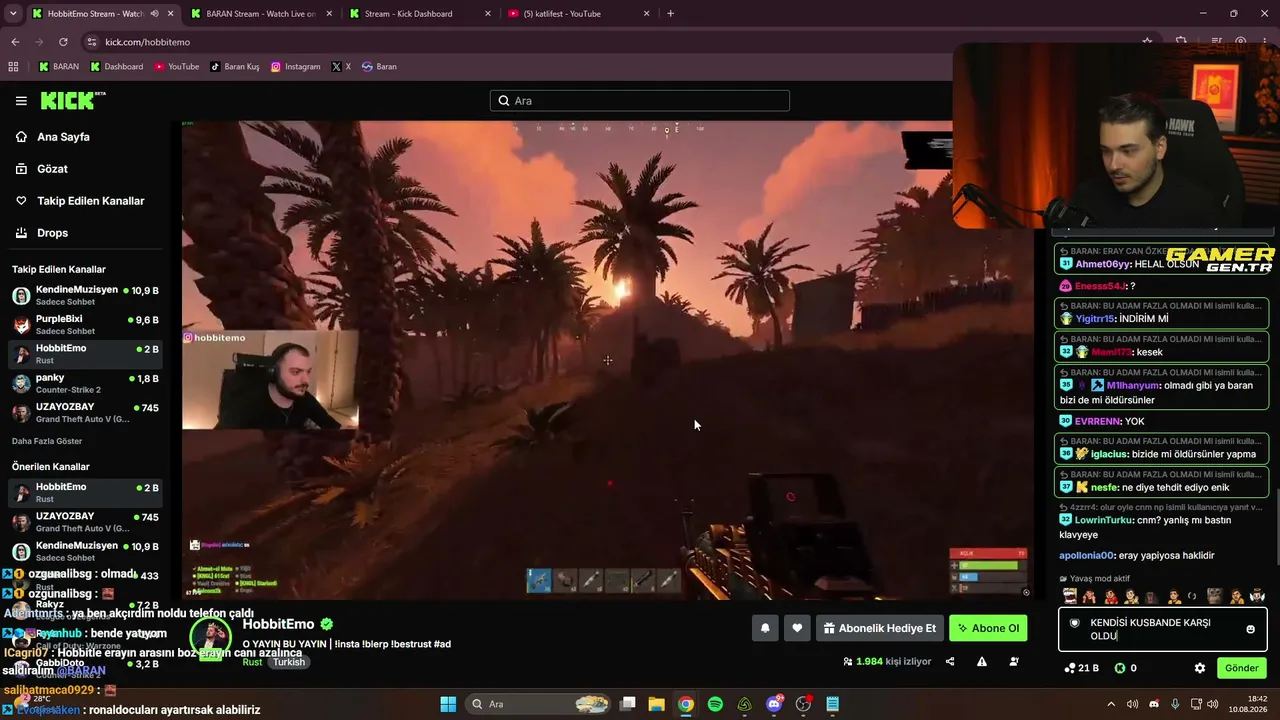Image resolution: width=1280 pixels, height=720 pixels.
Task: Open Spotify from taskbar
Action: 715,704
